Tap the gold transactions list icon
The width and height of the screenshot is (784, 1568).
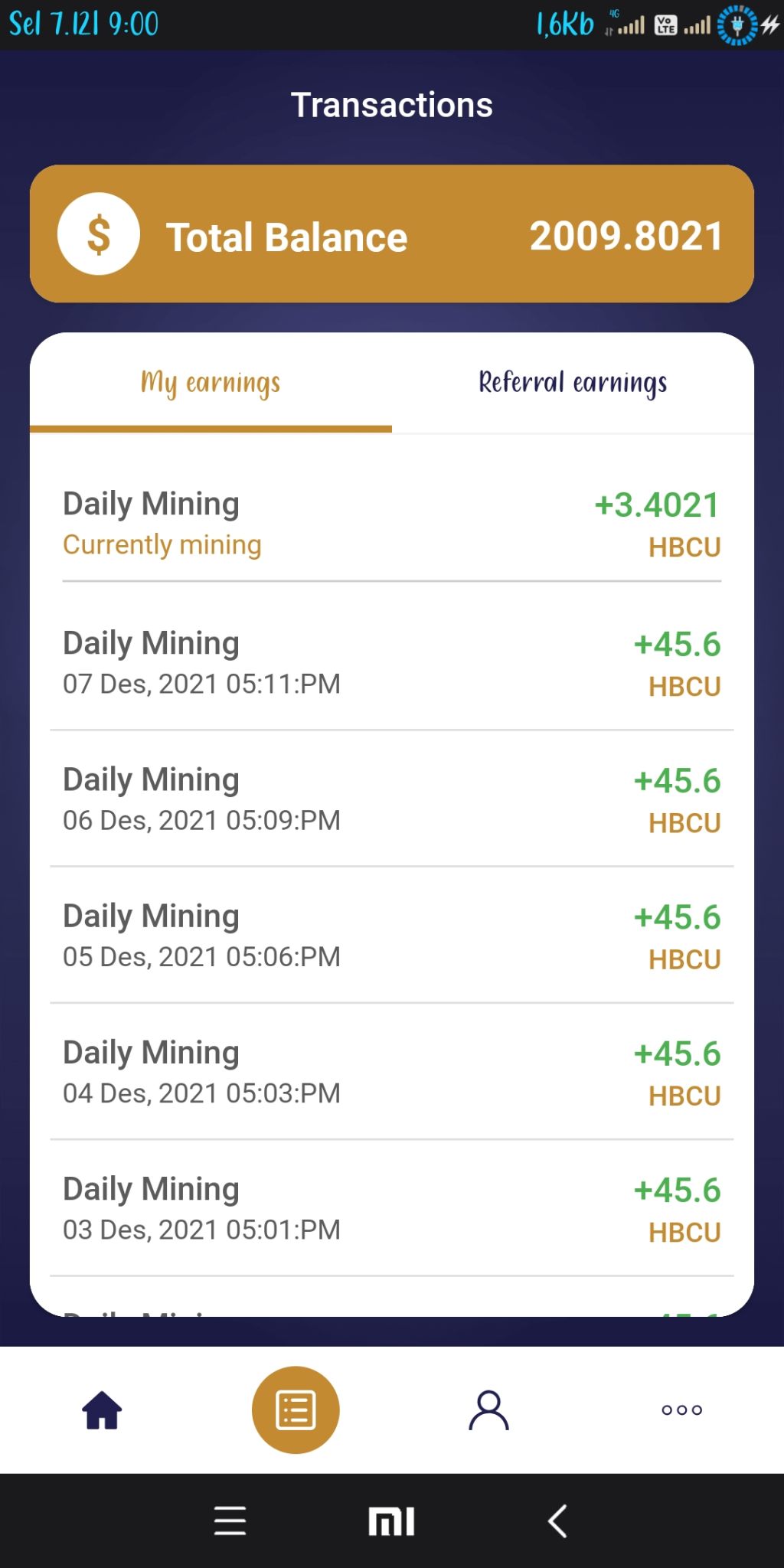pyautogui.click(x=296, y=1410)
